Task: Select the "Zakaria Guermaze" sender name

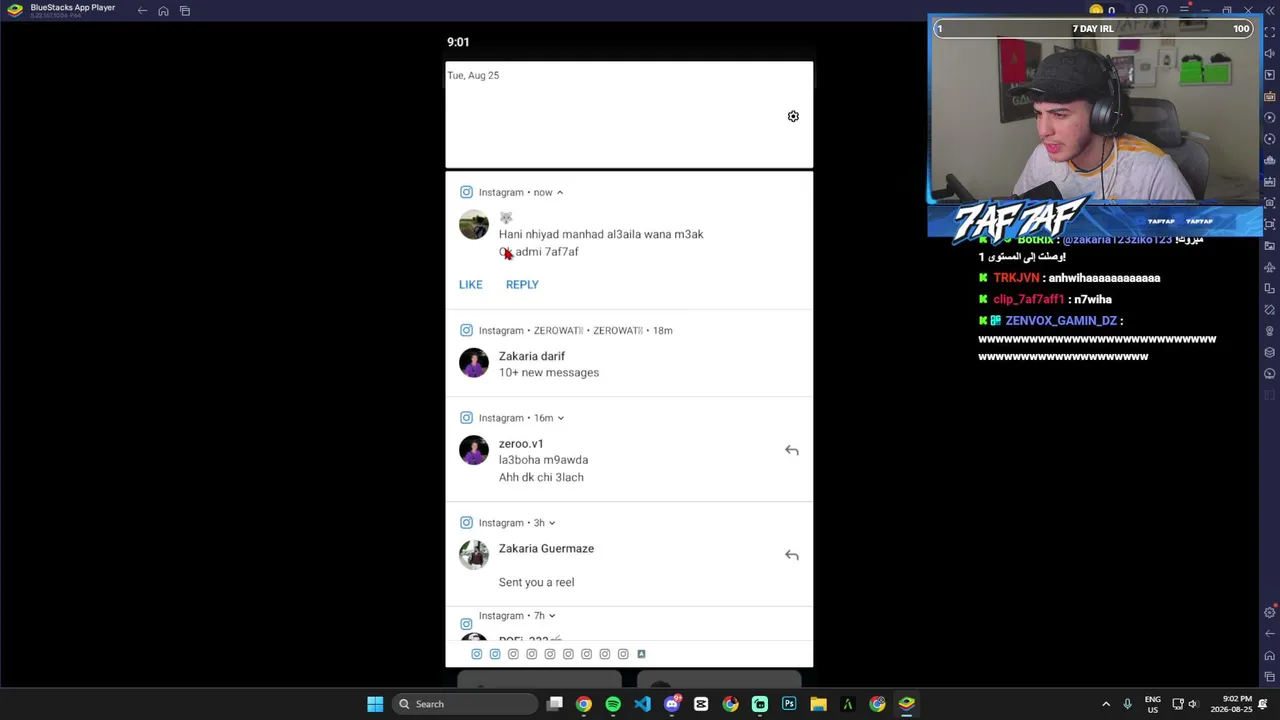Action: pyautogui.click(x=546, y=549)
